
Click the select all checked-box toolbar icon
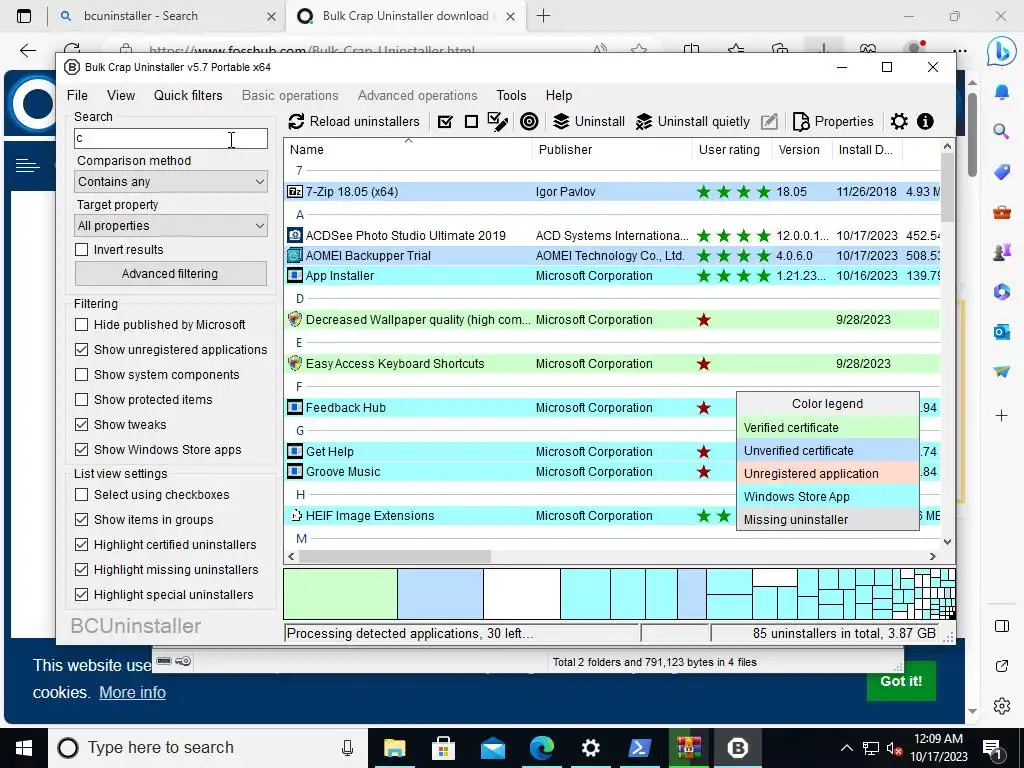[445, 121]
